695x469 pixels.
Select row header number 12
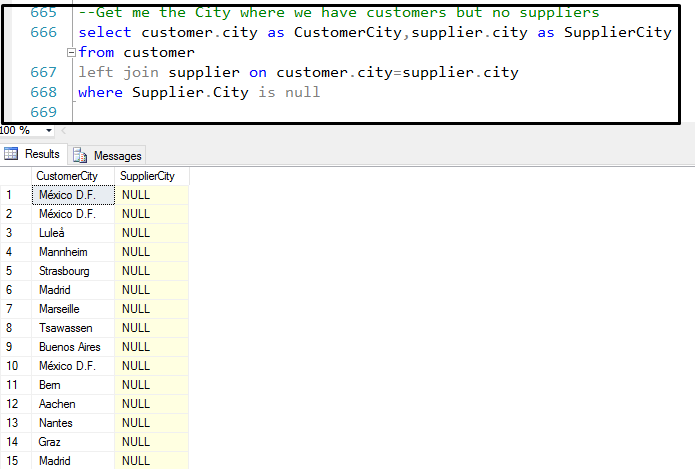coord(16,404)
